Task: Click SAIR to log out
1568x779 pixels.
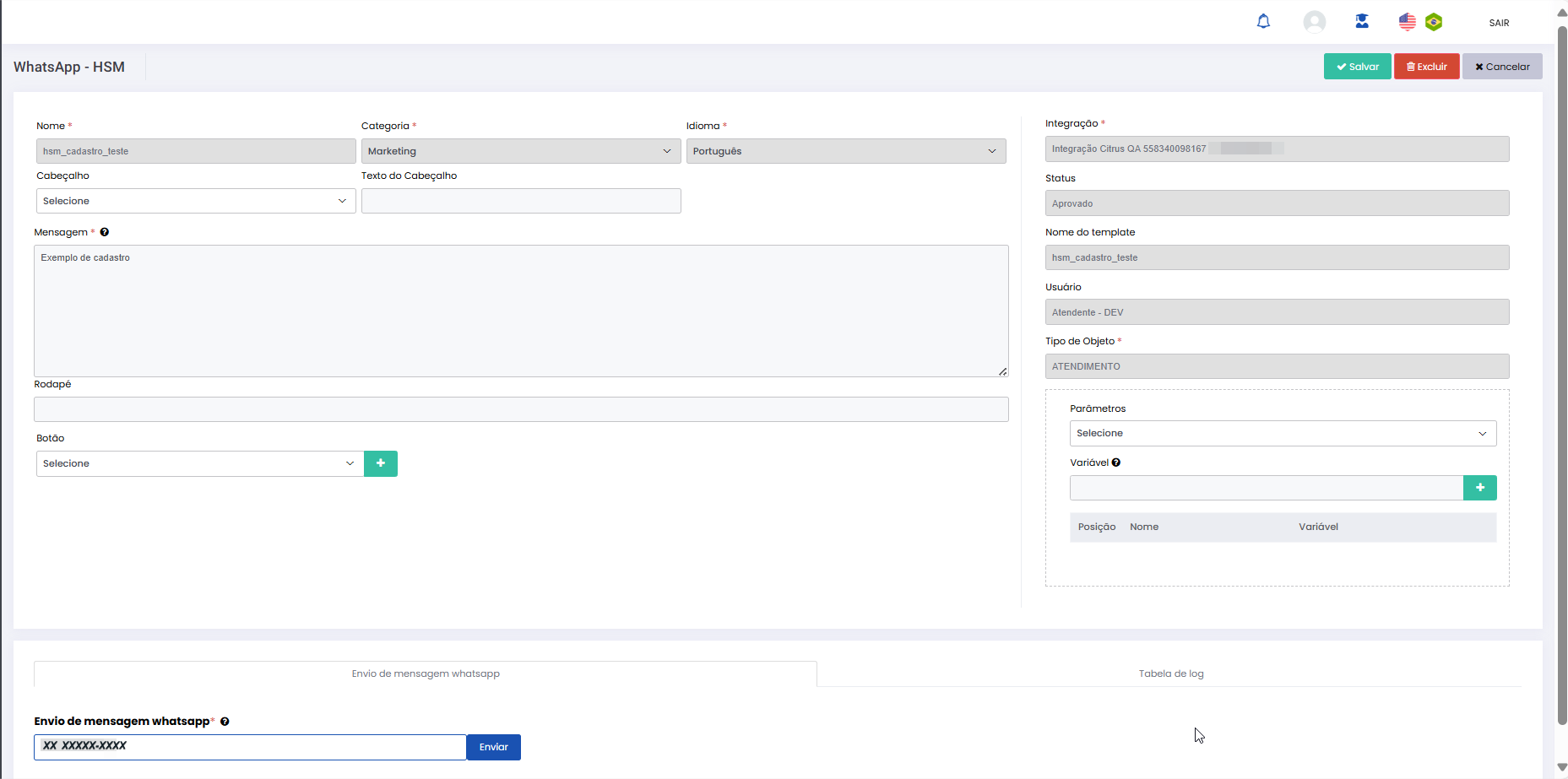Action: click(x=1499, y=23)
